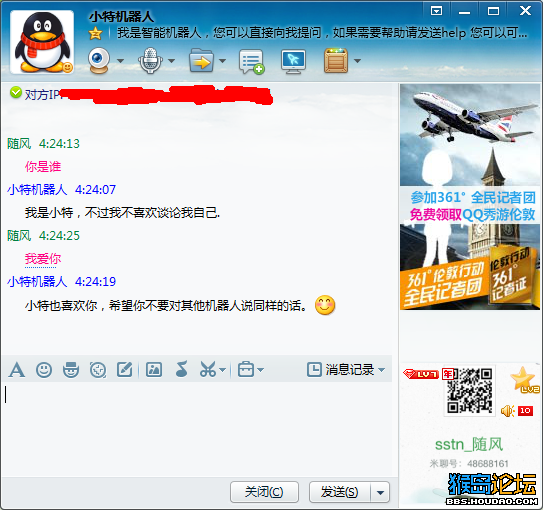The image size is (543, 510).
Task: Click the LV2 gold star badge
Action: [x=525, y=380]
